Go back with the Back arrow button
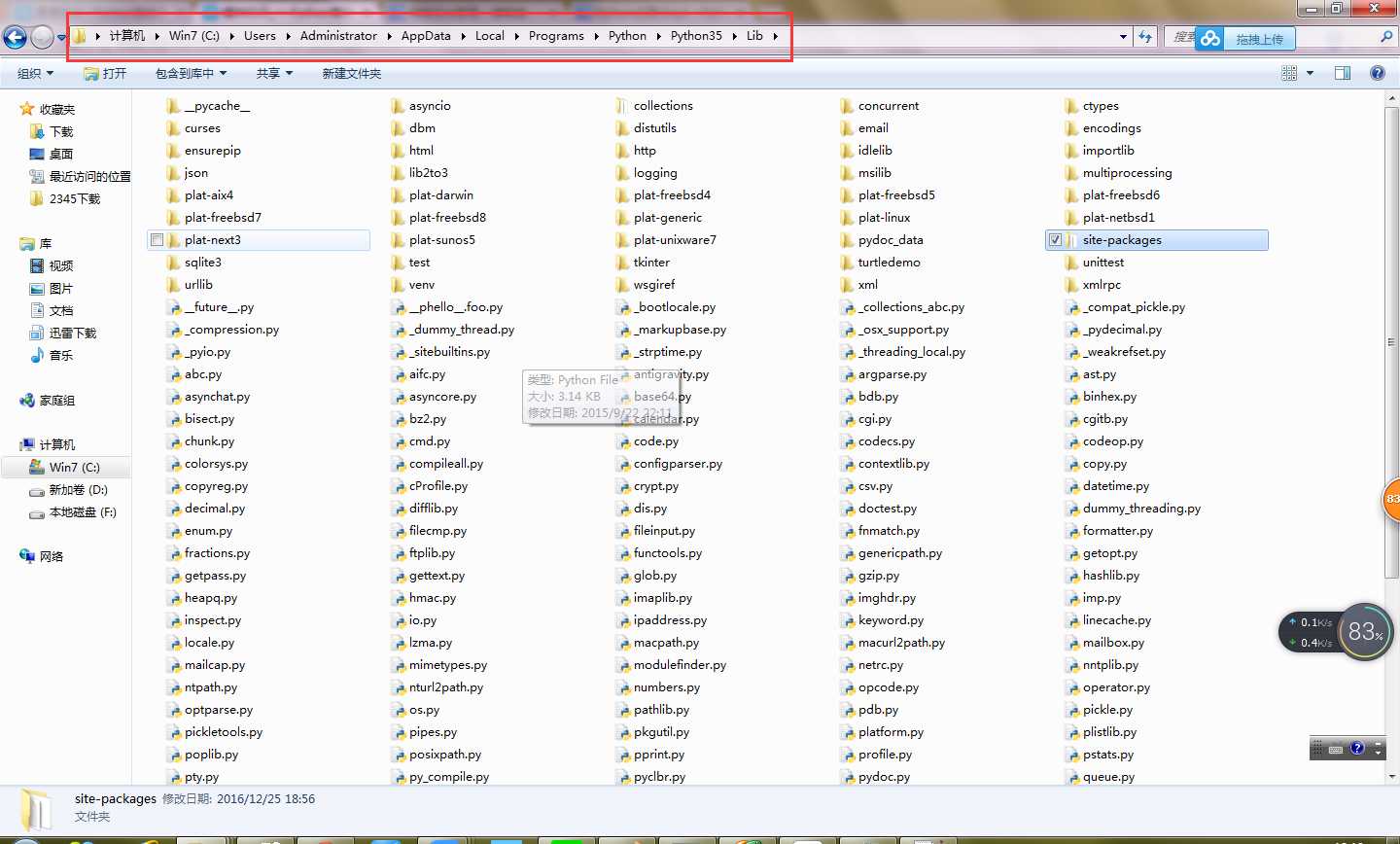The image size is (1400, 844). coord(15,37)
